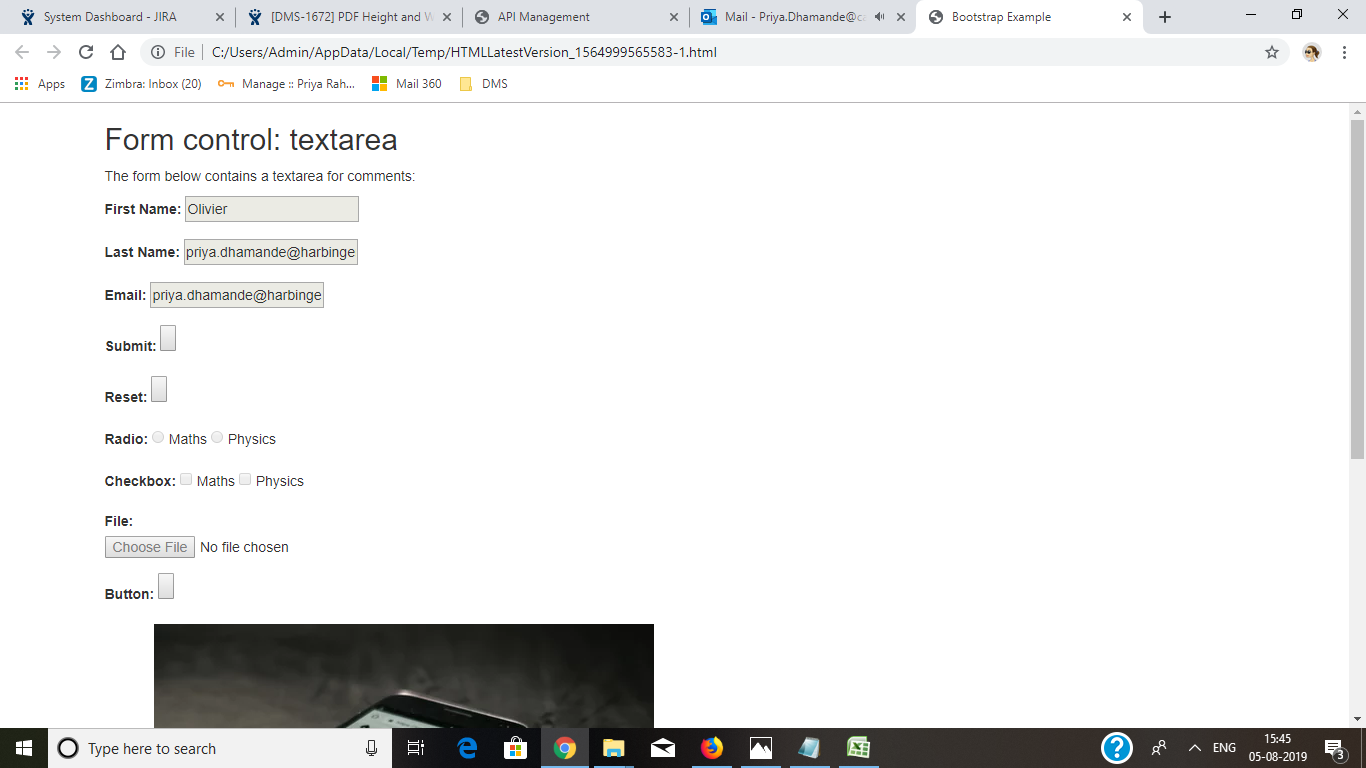Tick the Maths checkbox
The height and width of the screenshot is (768, 1366).
(x=186, y=479)
